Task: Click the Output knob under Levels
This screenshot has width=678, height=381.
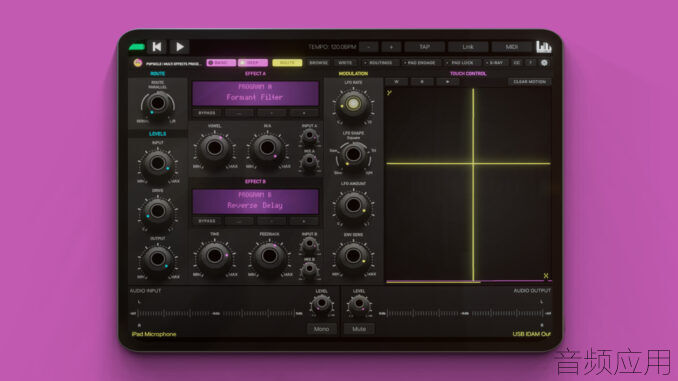Action: pyautogui.click(x=157, y=259)
